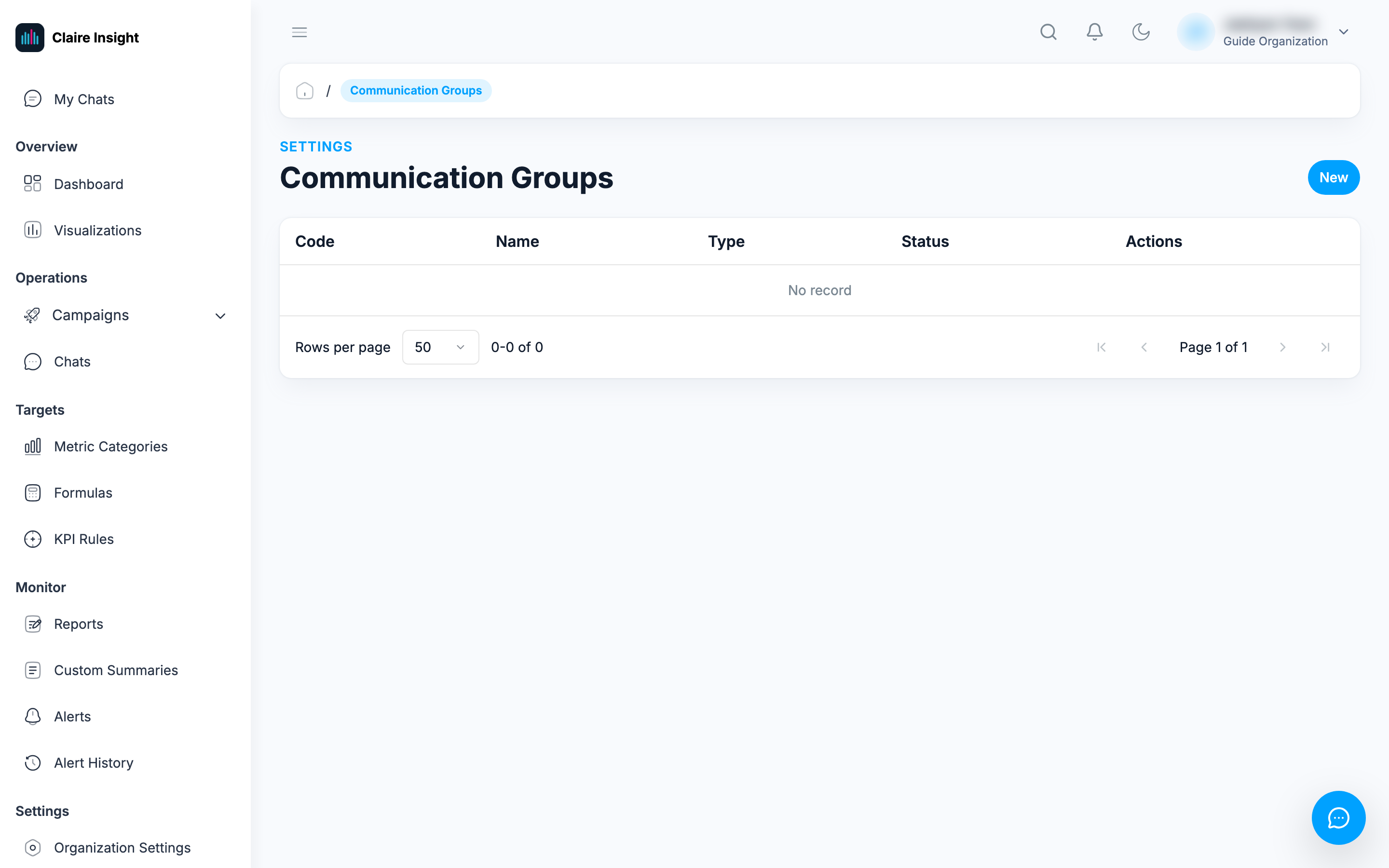This screenshot has width=1389, height=868.
Task: Open the Rows per page dropdown
Action: pos(440,347)
